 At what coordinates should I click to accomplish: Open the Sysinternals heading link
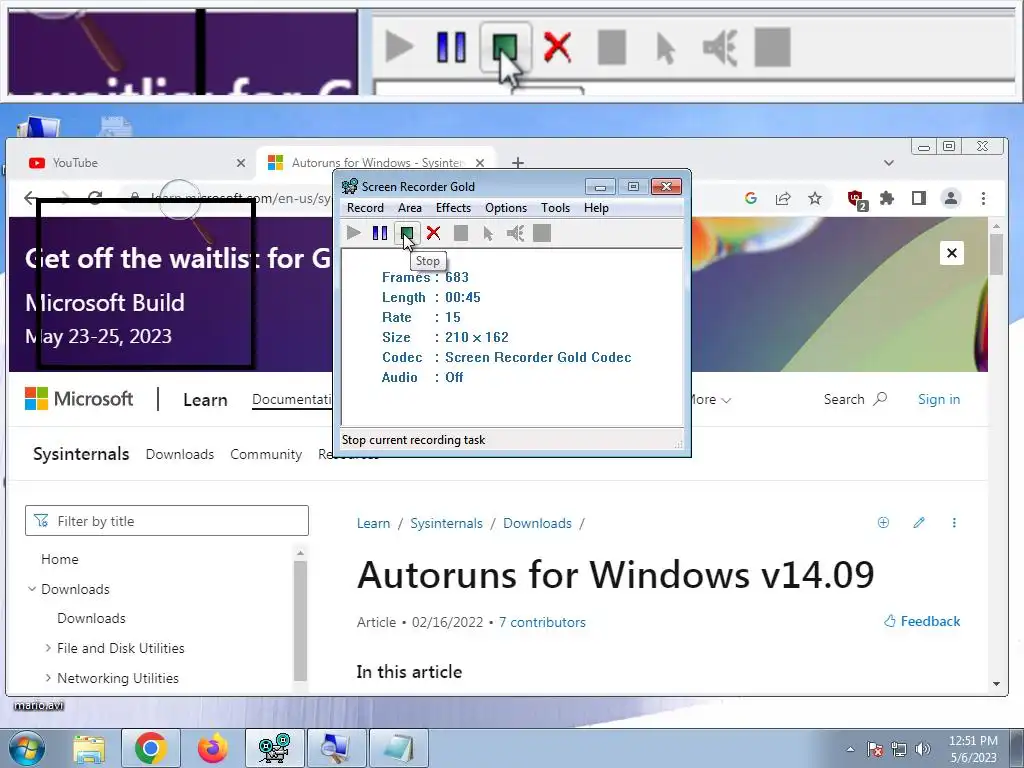pos(81,454)
